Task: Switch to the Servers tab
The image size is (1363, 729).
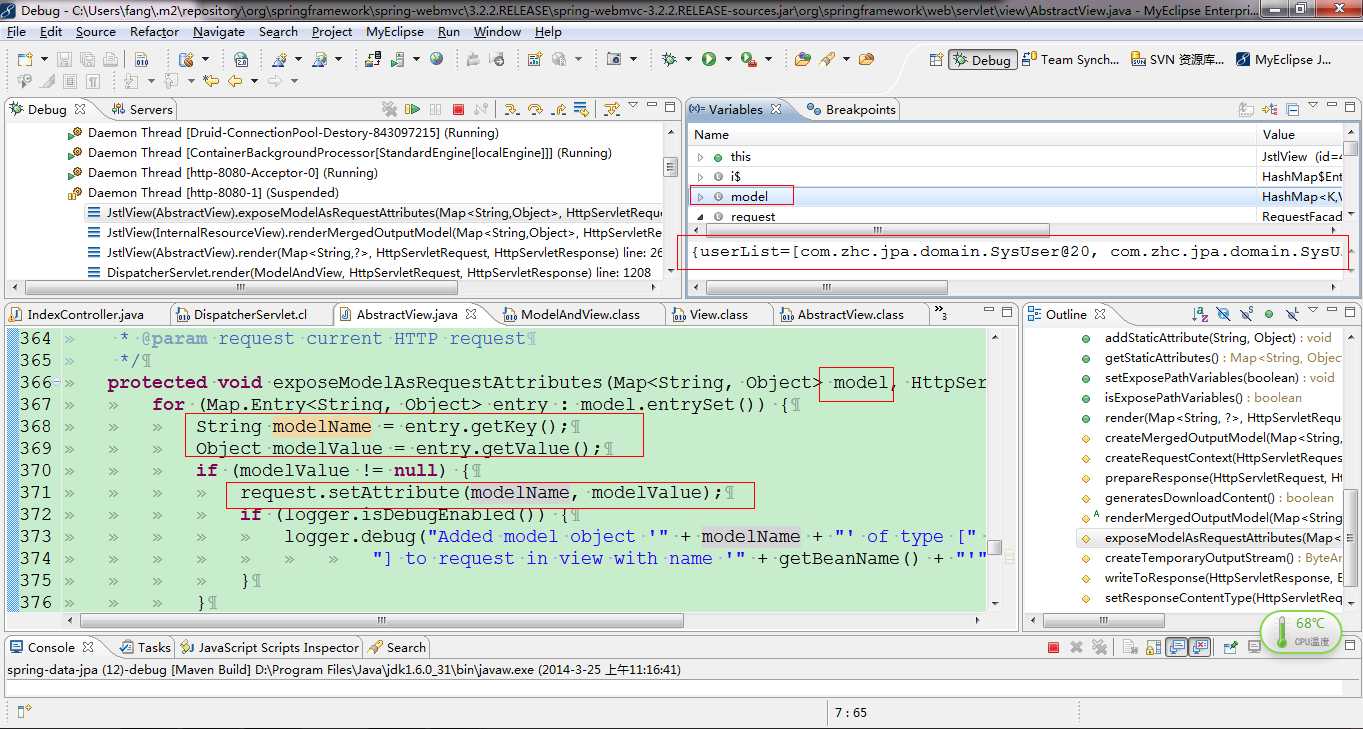Action: click(x=142, y=109)
